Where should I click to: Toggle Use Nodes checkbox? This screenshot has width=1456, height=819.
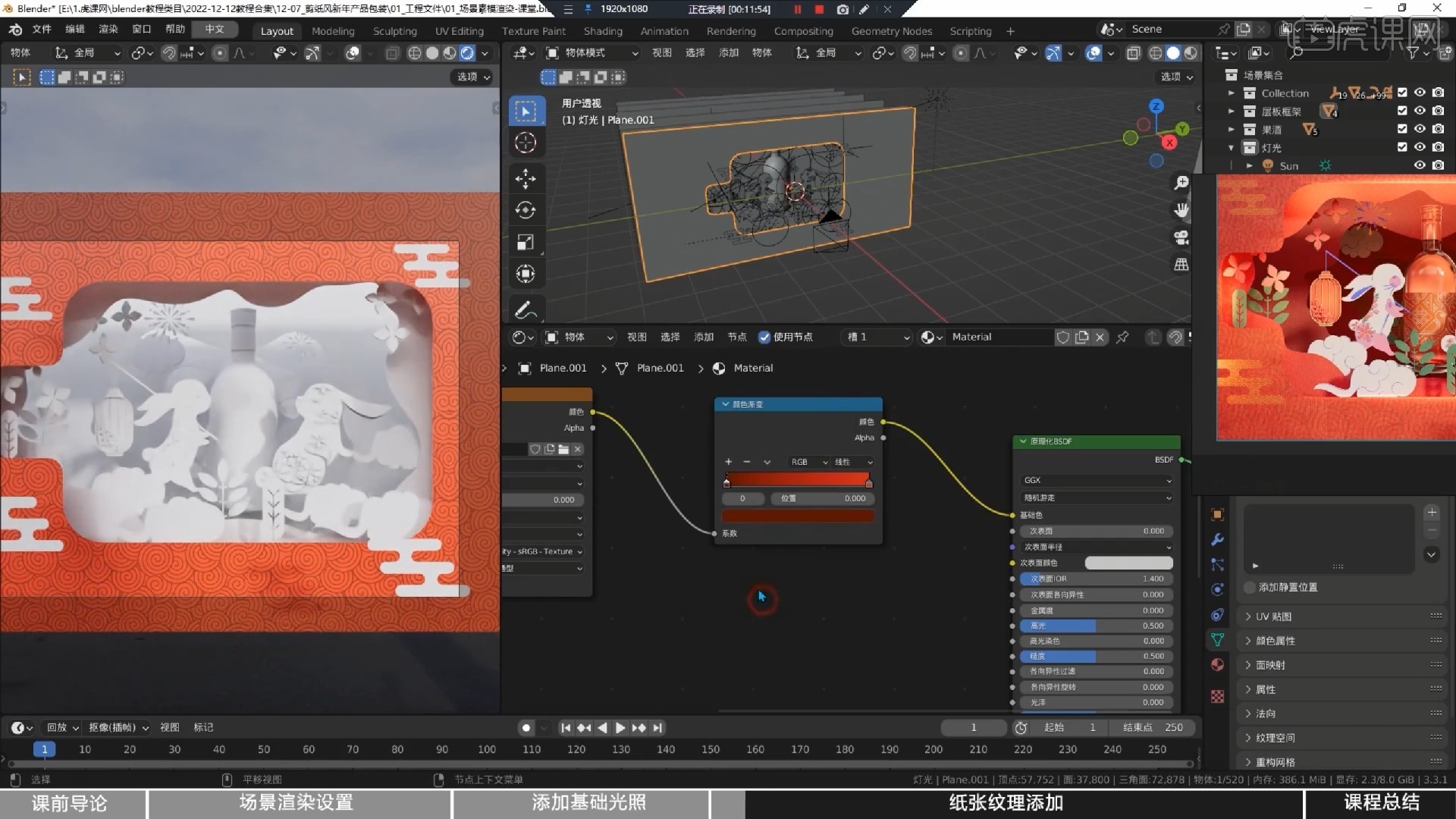(764, 337)
